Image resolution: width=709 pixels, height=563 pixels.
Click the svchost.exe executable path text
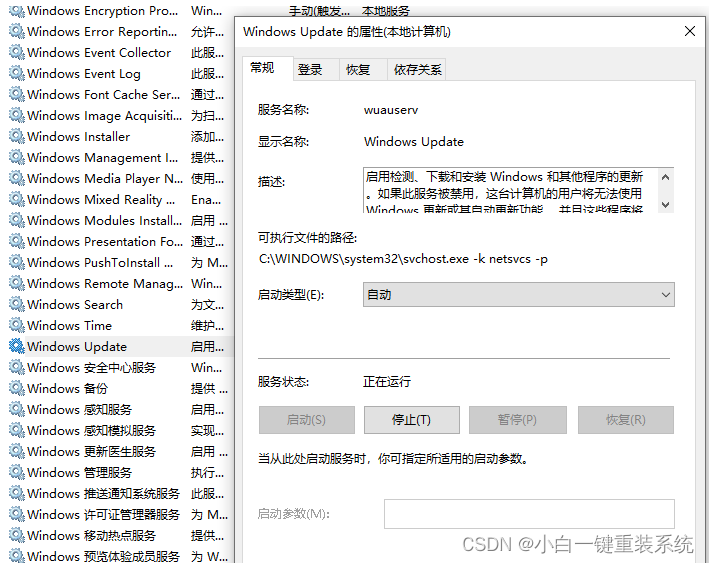[403, 259]
